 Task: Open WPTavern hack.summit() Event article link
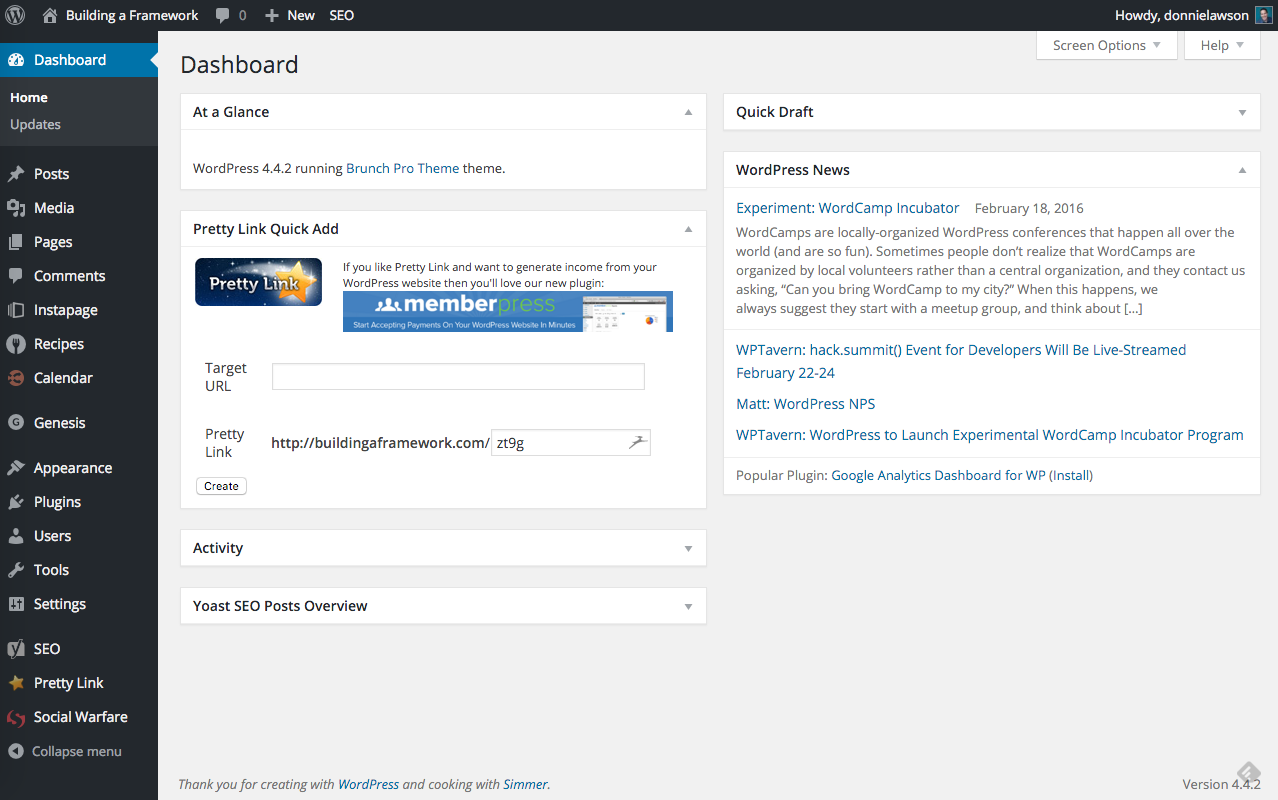tap(961, 361)
